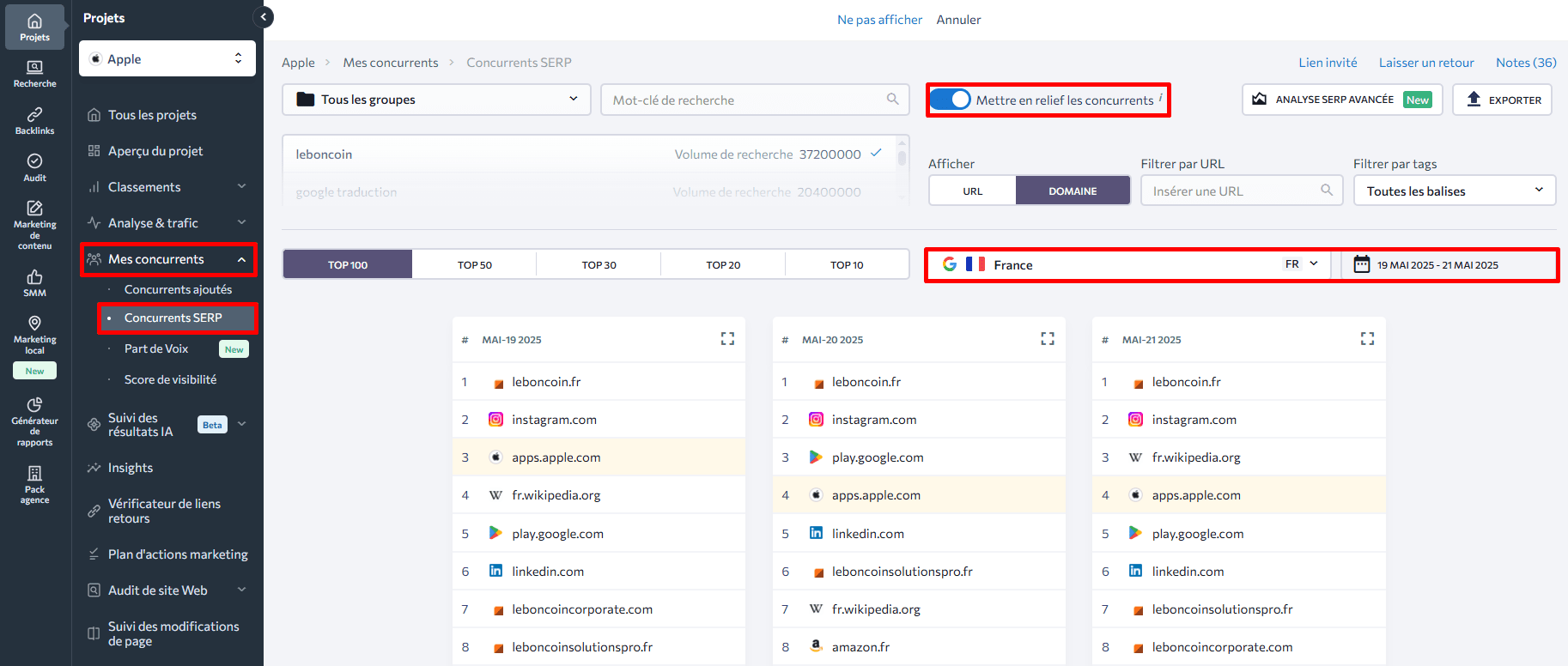Open Concurrents ajoutés menu item
Screen dimensions: 1568x666
point(178,289)
